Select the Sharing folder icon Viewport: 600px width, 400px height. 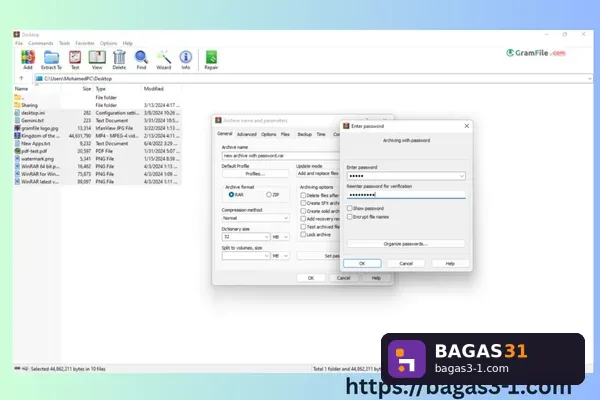pos(17,105)
